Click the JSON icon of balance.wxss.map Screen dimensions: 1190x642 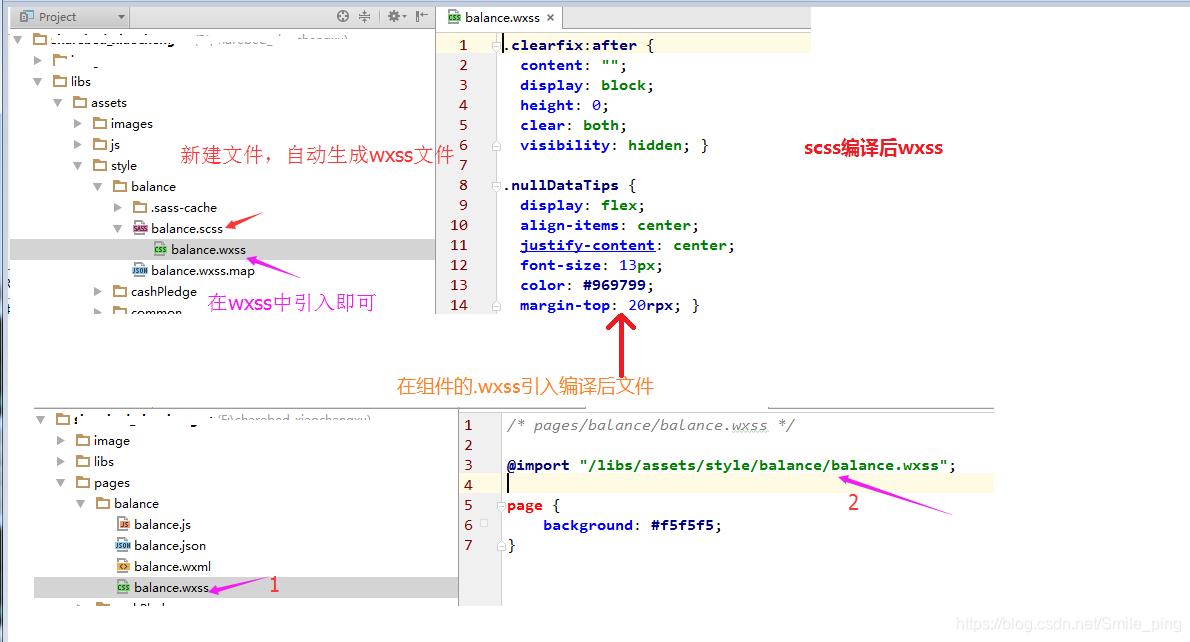pyautogui.click(x=140, y=270)
